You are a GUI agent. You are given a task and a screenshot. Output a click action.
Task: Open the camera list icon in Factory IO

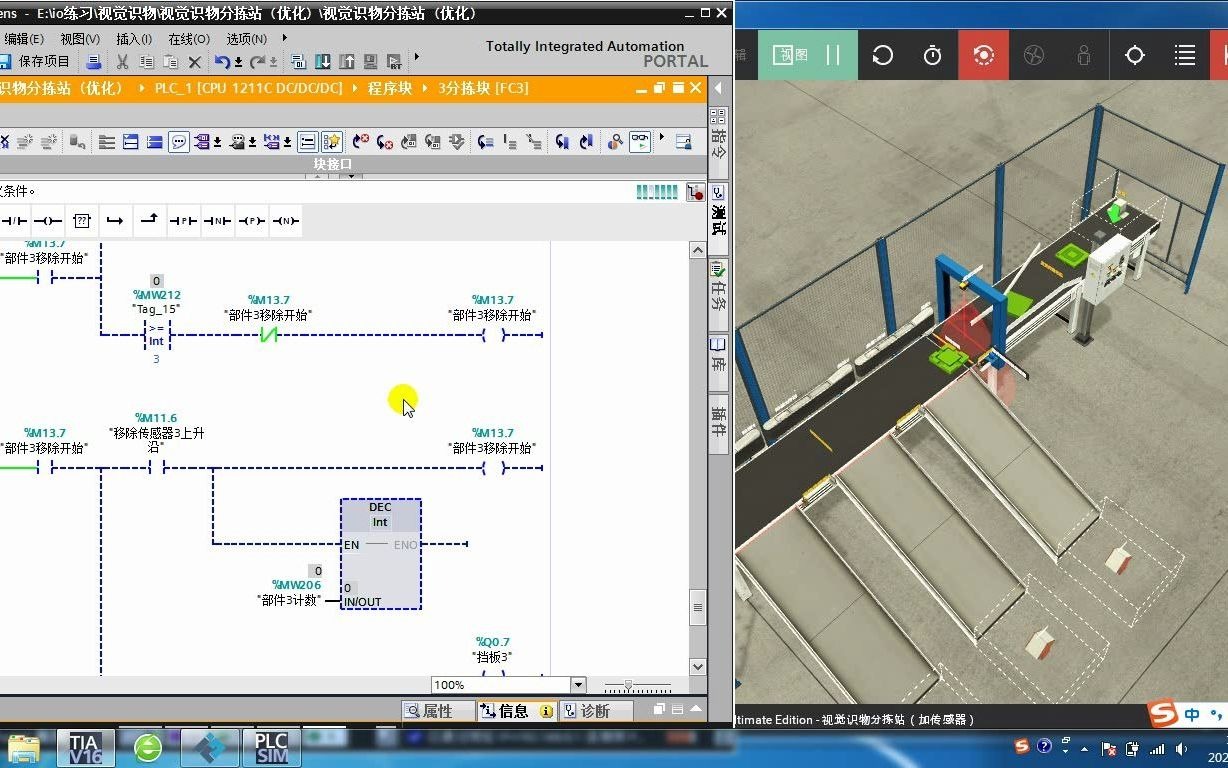coord(1184,56)
